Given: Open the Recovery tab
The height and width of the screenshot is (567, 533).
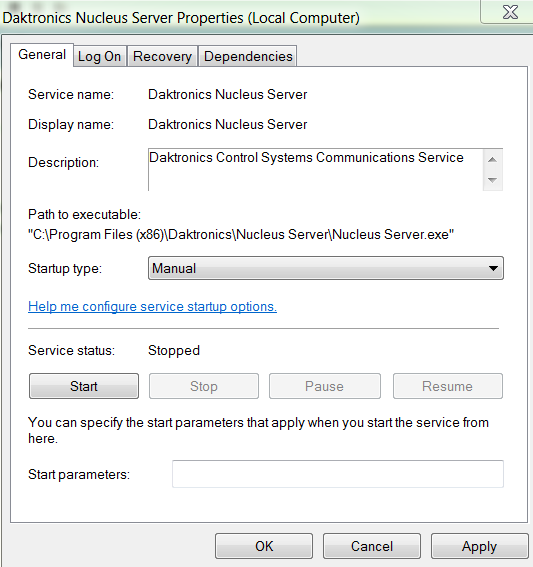Looking at the screenshot, I should click(x=162, y=56).
